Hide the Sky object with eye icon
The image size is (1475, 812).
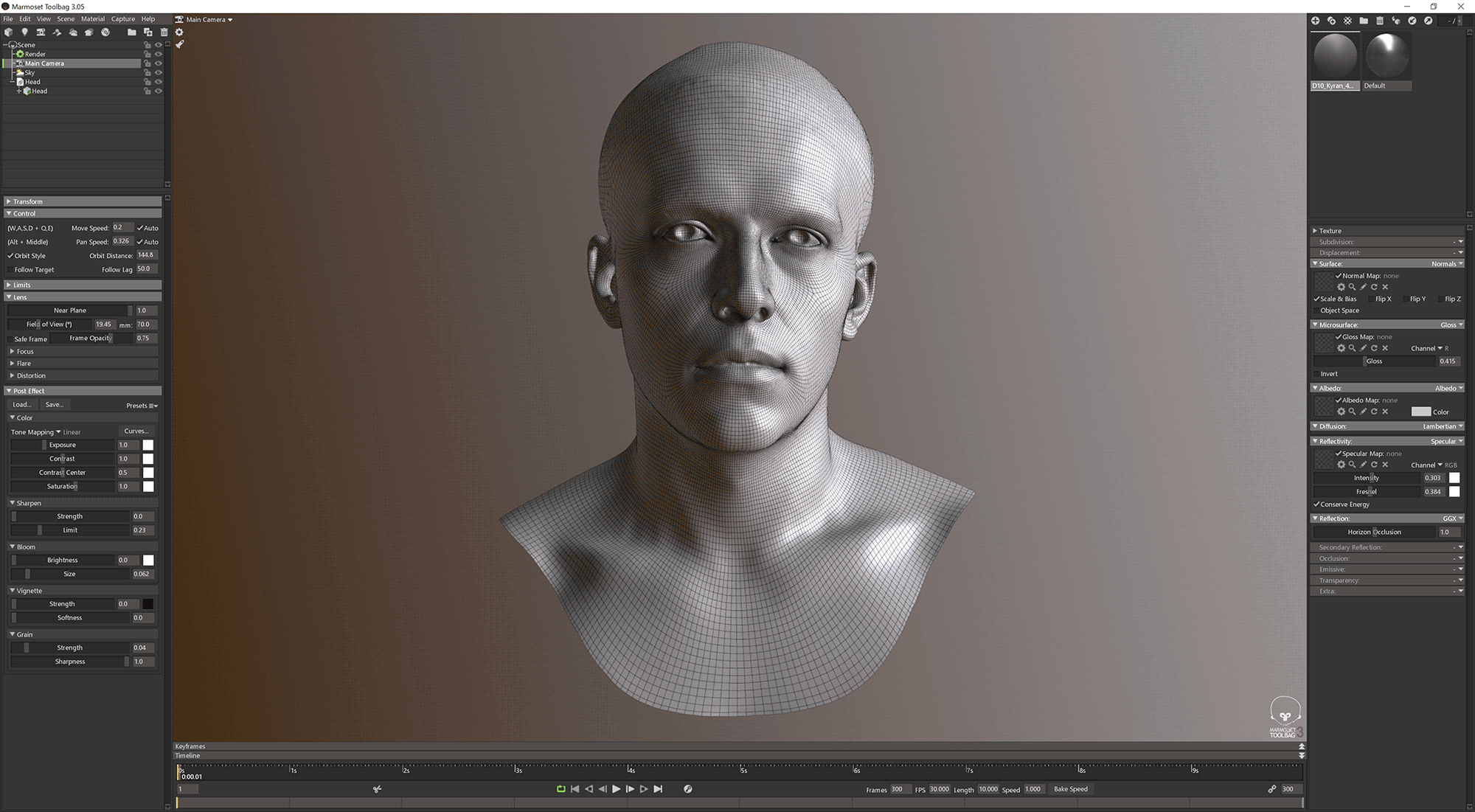[158, 72]
